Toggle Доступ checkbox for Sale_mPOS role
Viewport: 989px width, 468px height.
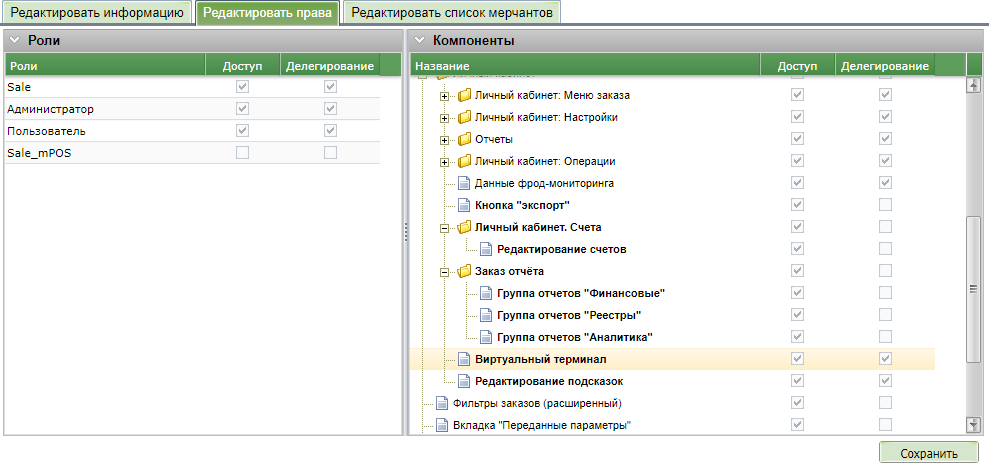[x=241, y=153]
